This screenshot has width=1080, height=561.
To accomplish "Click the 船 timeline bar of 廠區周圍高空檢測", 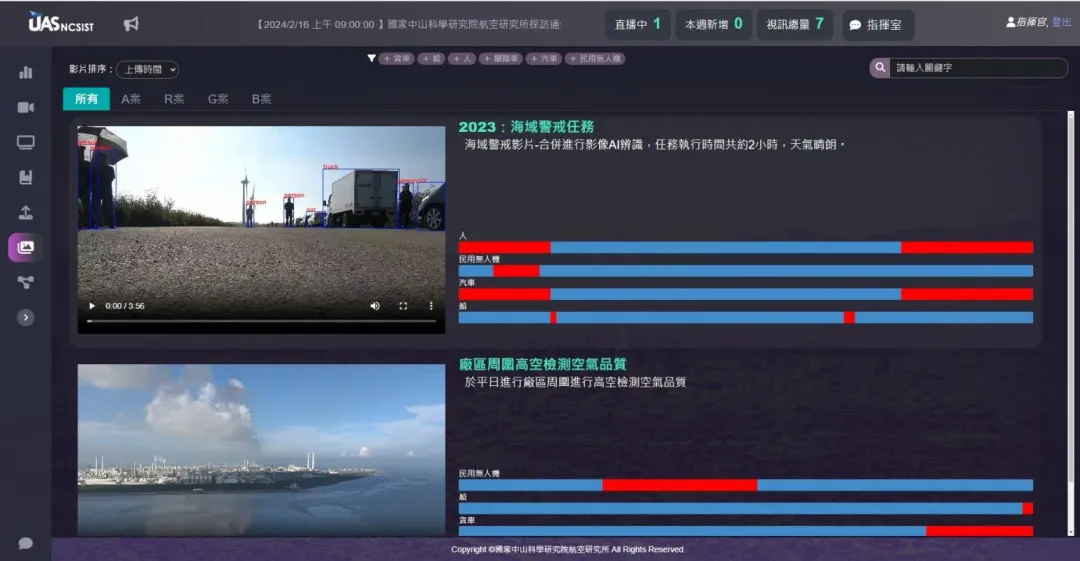I will tap(746, 509).
